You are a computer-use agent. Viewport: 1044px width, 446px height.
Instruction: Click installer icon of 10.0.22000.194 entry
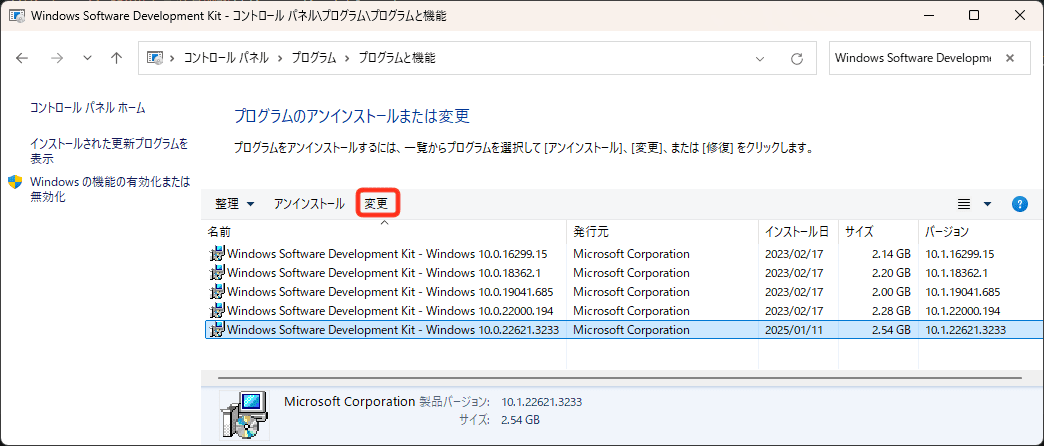(217, 311)
